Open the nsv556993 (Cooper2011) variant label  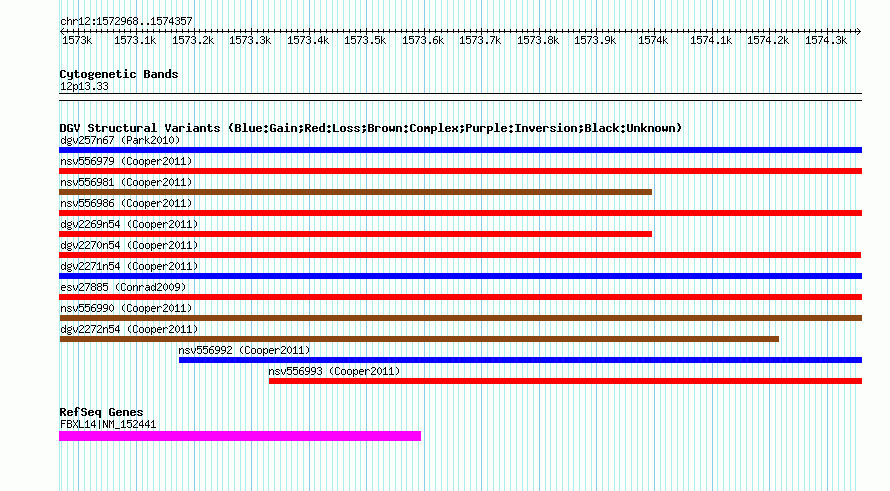pyautogui.click(x=334, y=371)
